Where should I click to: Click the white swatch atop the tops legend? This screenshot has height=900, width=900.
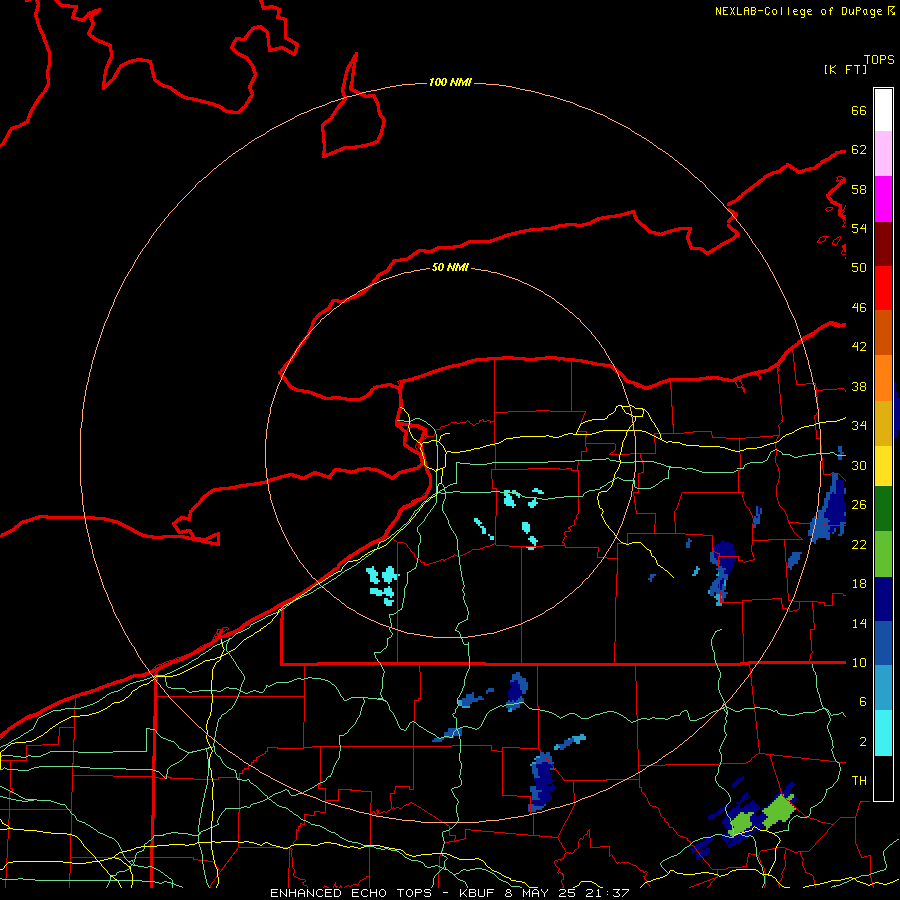click(x=883, y=110)
